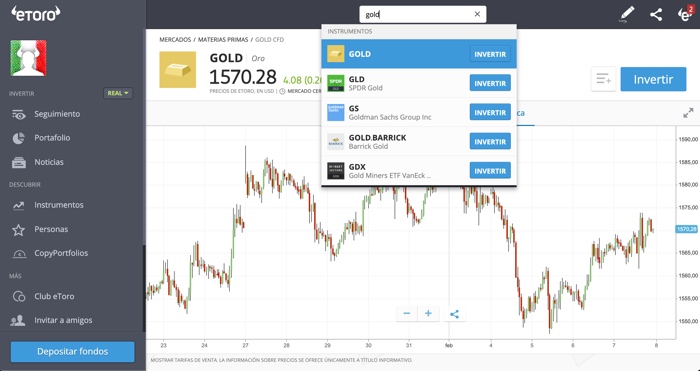The width and height of the screenshot is (700, 371).
Task: Select the GLD SPDR Gold result
Action: 419,83
